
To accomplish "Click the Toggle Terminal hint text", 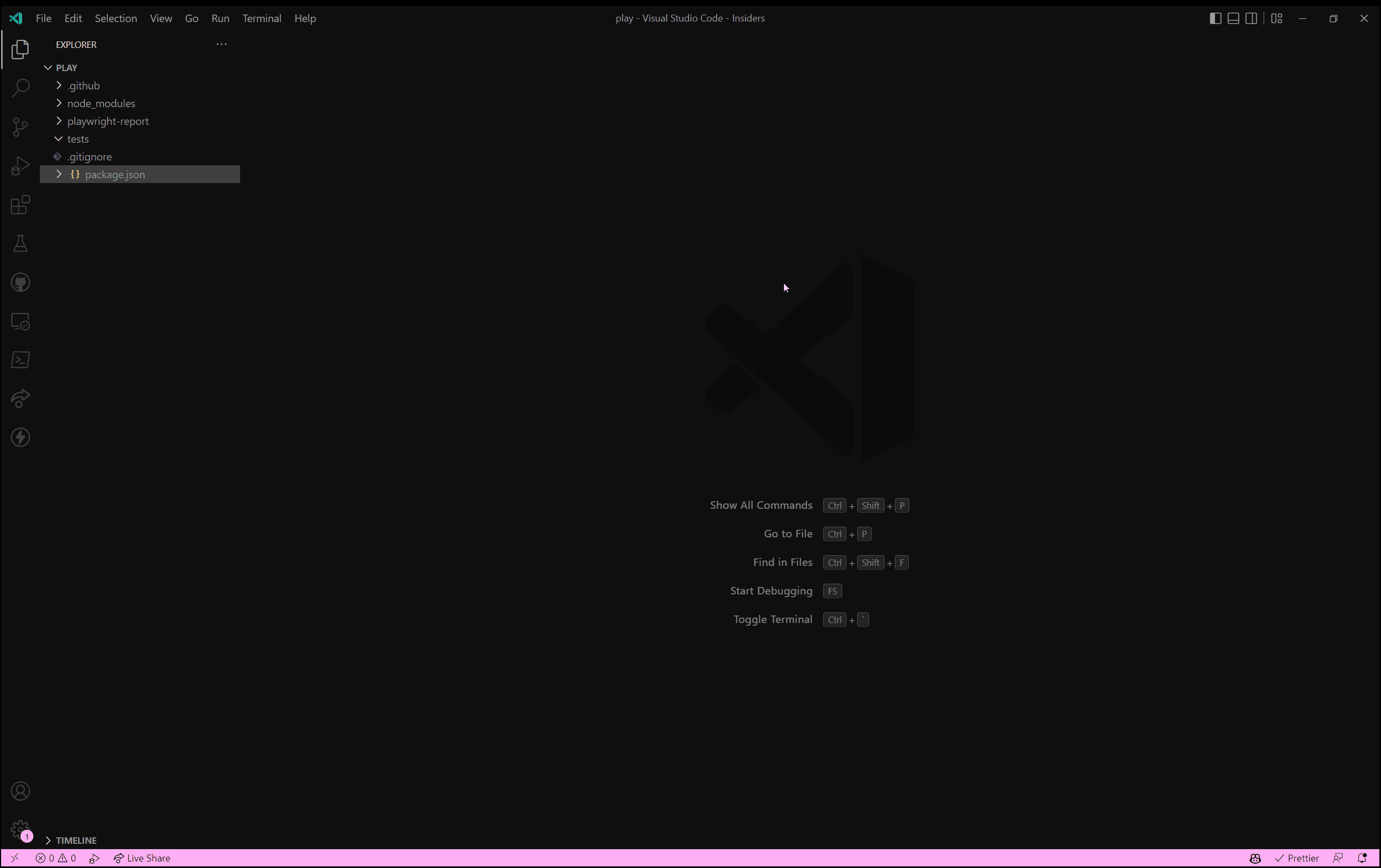I will coord(773,620).
